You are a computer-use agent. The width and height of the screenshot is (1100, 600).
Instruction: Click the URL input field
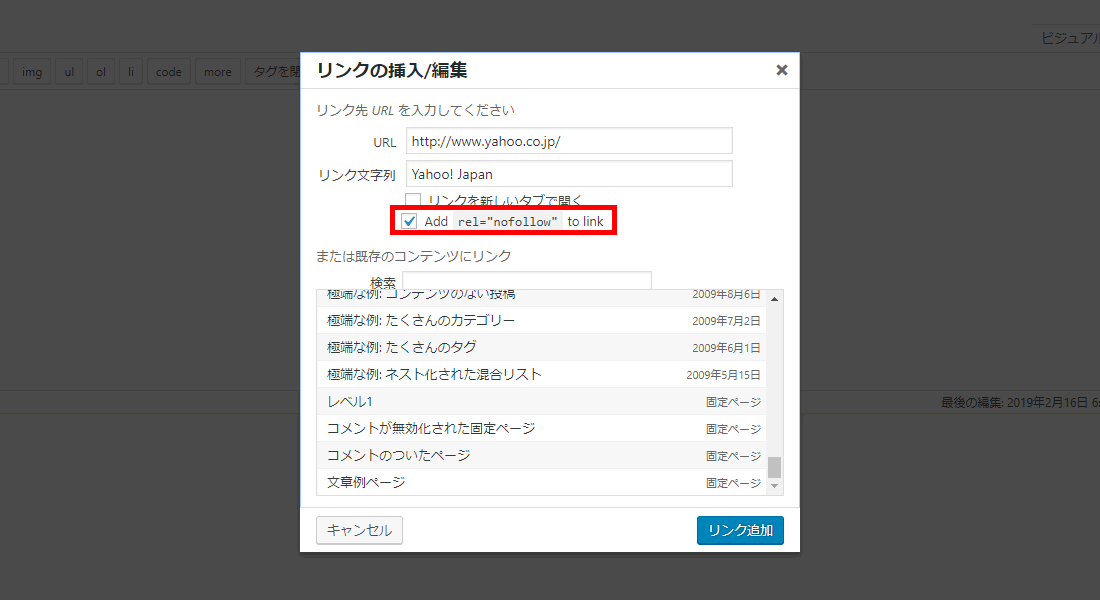tap(569, 141)
